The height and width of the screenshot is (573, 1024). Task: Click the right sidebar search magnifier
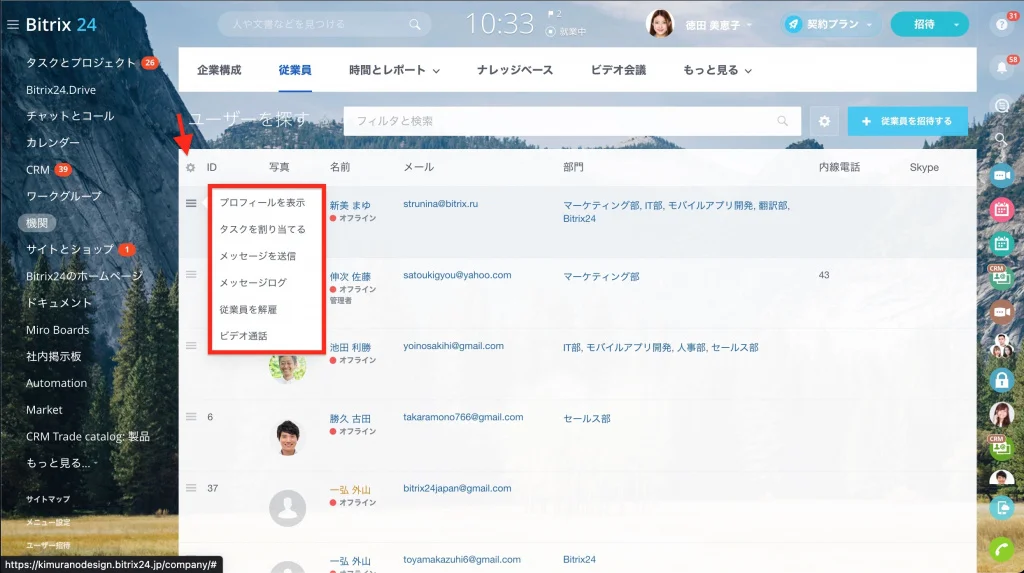(1001, 139)
